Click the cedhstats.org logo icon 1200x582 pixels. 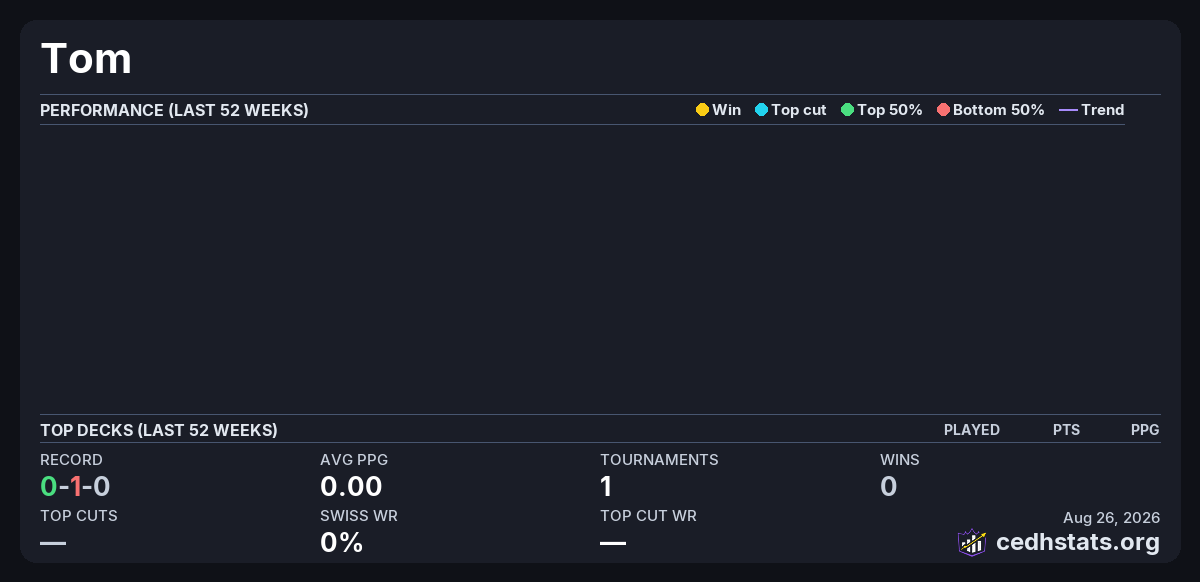pyautogui.click(x=972, y=542)
